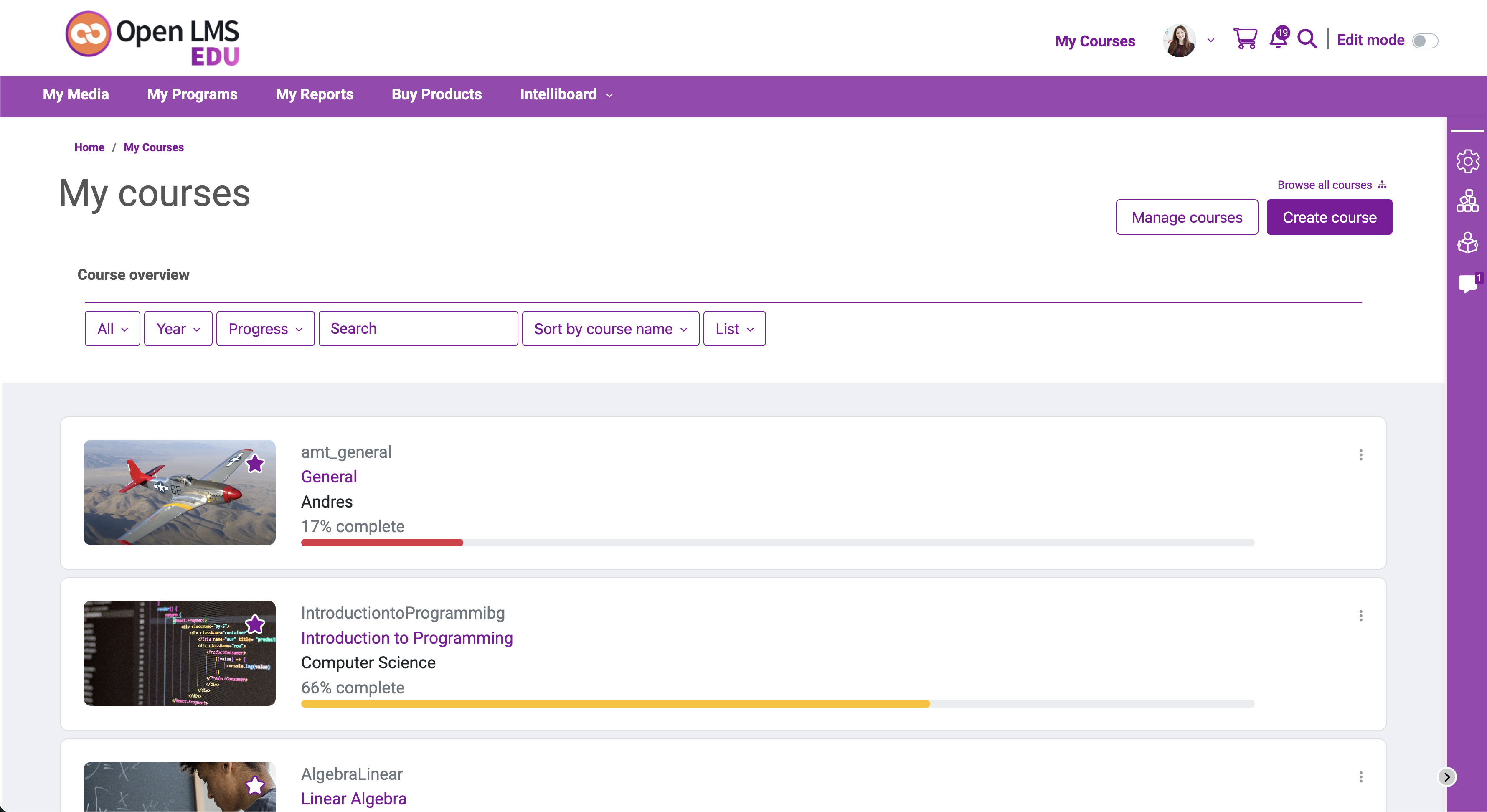Click the airplane thumbnail of General course
The image size is (1487, 812).
coord(180,492)
